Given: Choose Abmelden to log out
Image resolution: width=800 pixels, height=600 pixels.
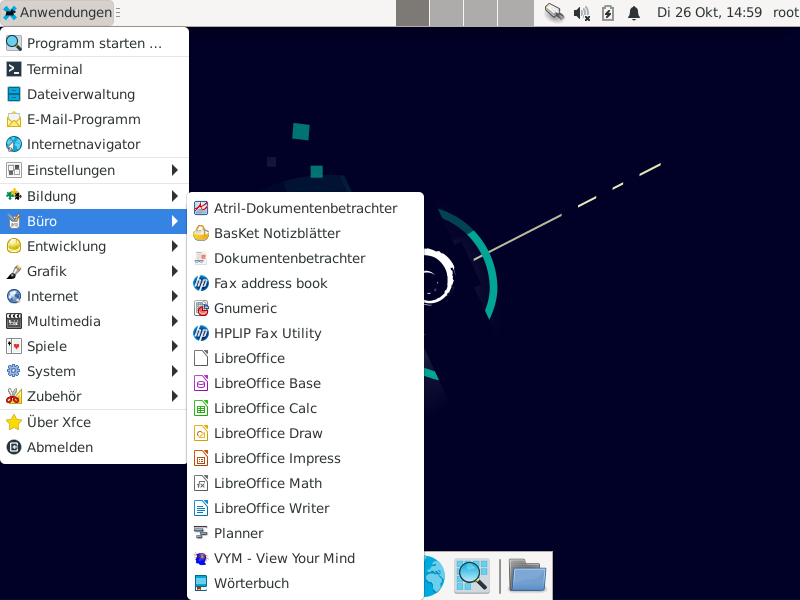Looking at the screenshot, I should coord(60,447).
